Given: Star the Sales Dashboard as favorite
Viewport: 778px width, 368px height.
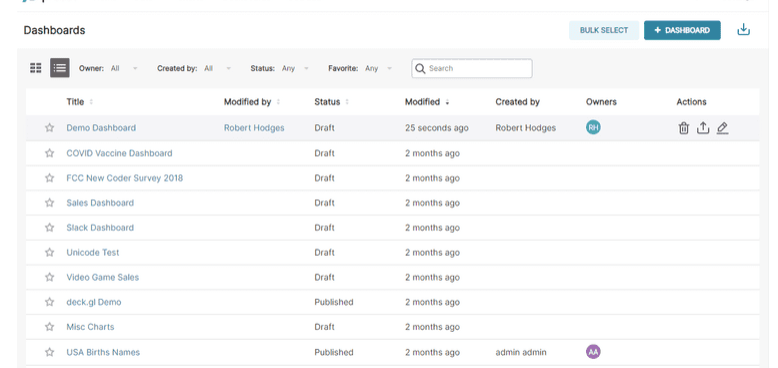Looking at the screenshot, I should [x=49, y=203].
